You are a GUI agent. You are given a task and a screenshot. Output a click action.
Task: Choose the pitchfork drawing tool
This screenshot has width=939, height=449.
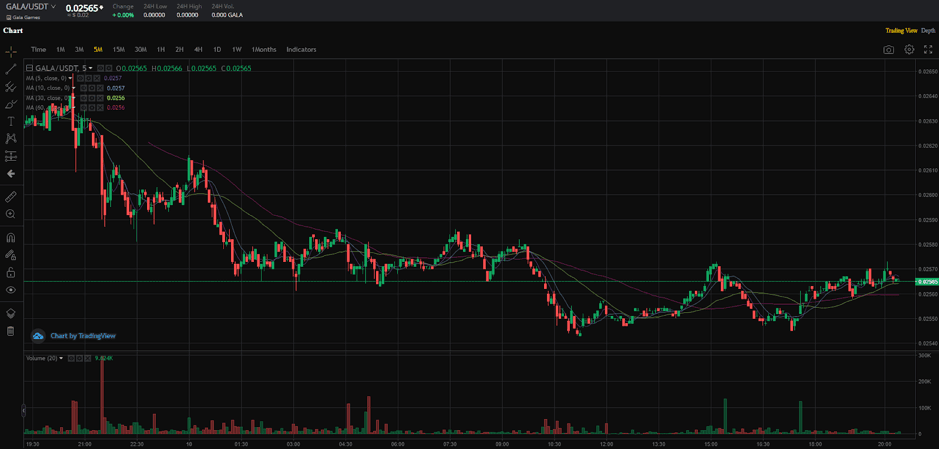click(11, 86)
